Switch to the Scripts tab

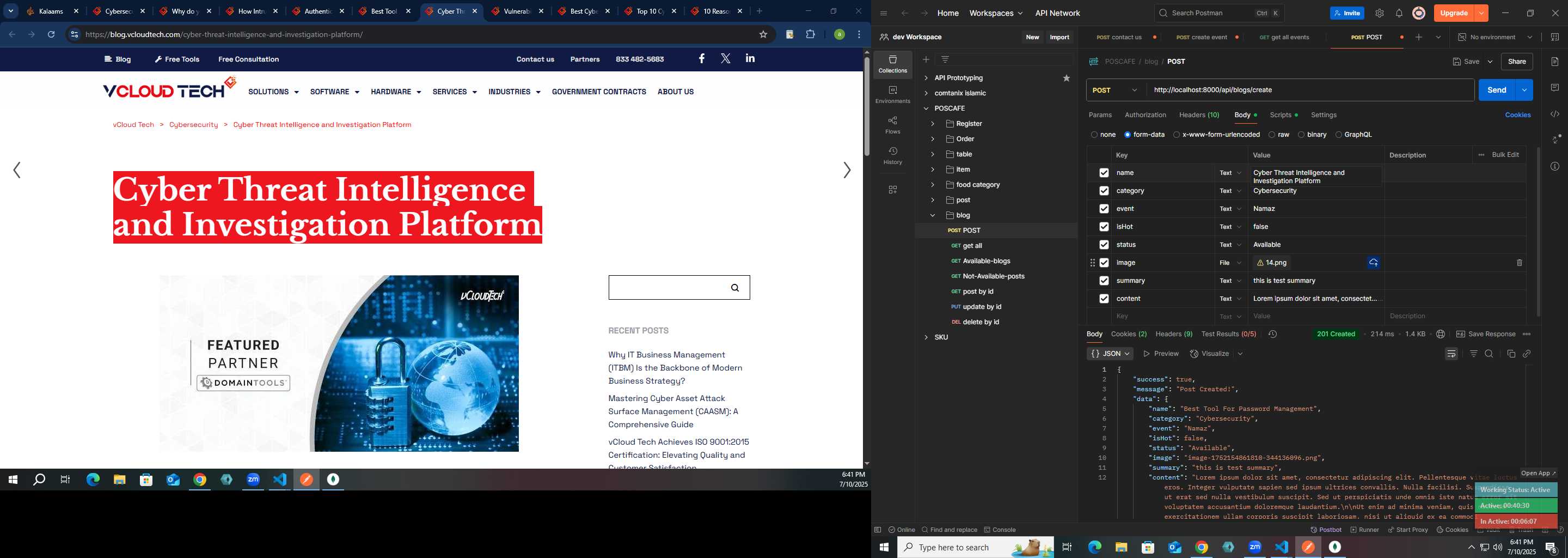1283,115
